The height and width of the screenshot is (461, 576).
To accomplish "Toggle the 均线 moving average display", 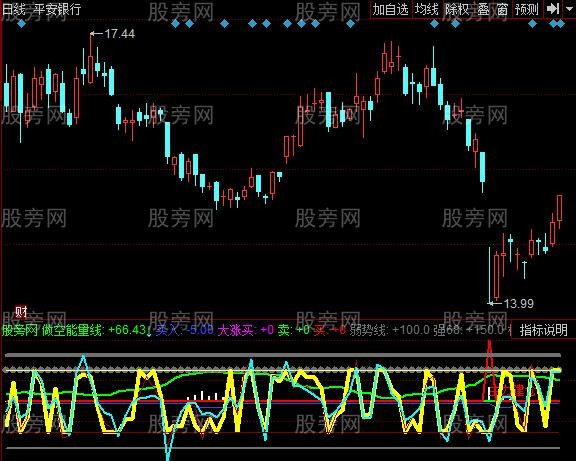I will pyautogui.click(x=426, y=9).
